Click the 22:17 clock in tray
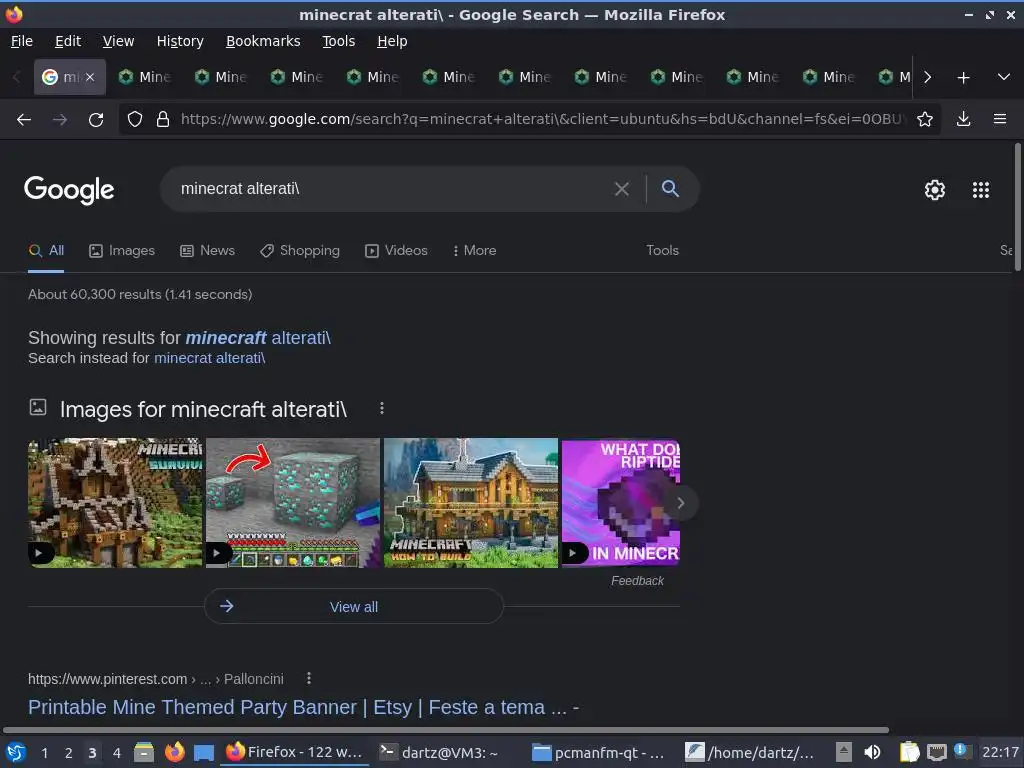This screenshot has width=1024, height=768. pos(1000,752)
